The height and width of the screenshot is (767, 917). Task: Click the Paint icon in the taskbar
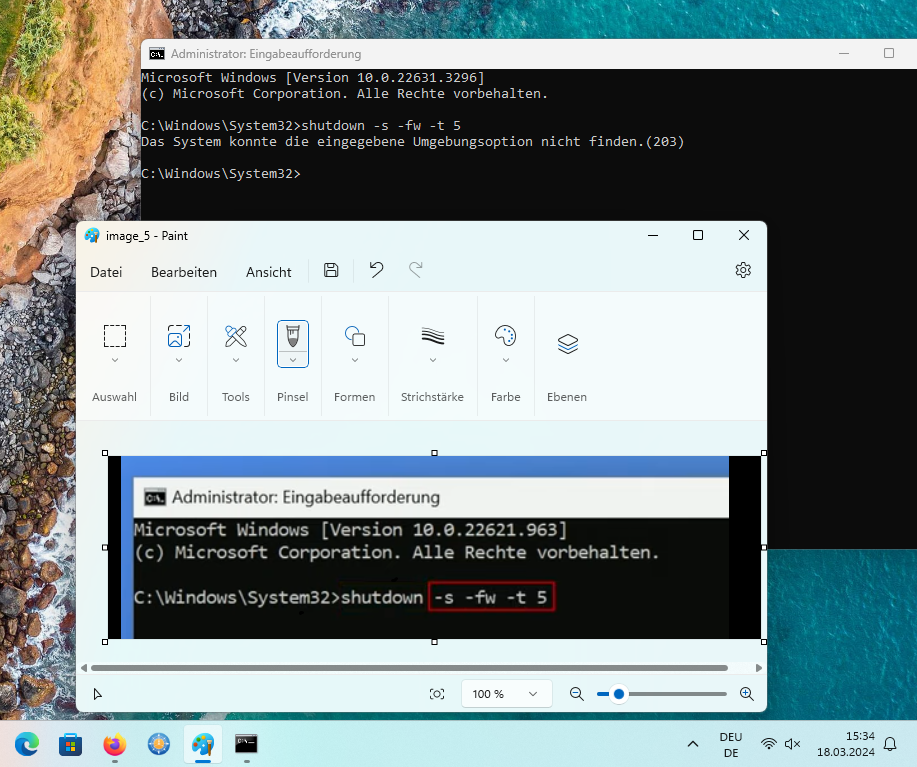pos(203,744)
